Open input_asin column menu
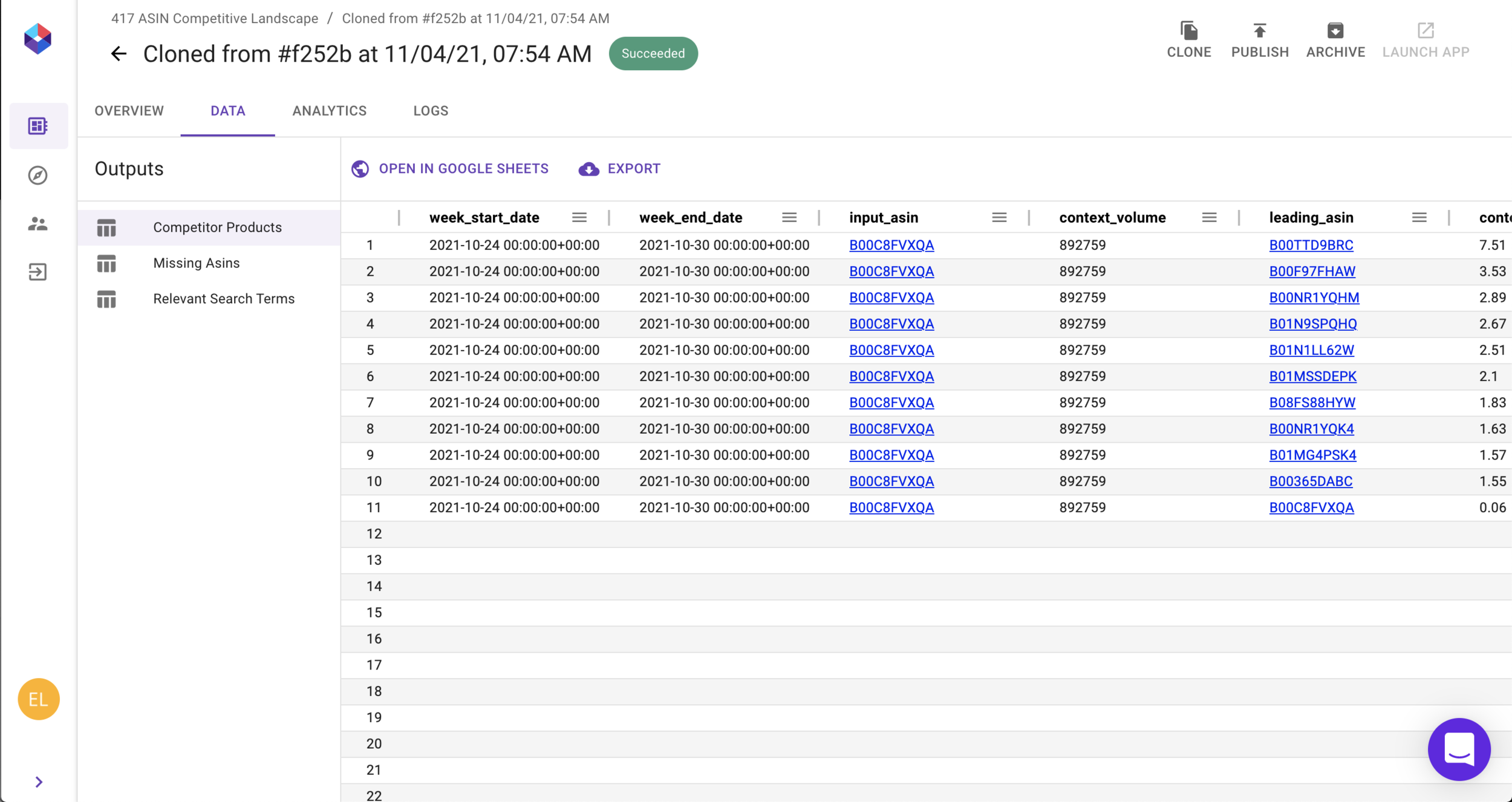The height and width of the screenshot is (802, 1512). 999,218
